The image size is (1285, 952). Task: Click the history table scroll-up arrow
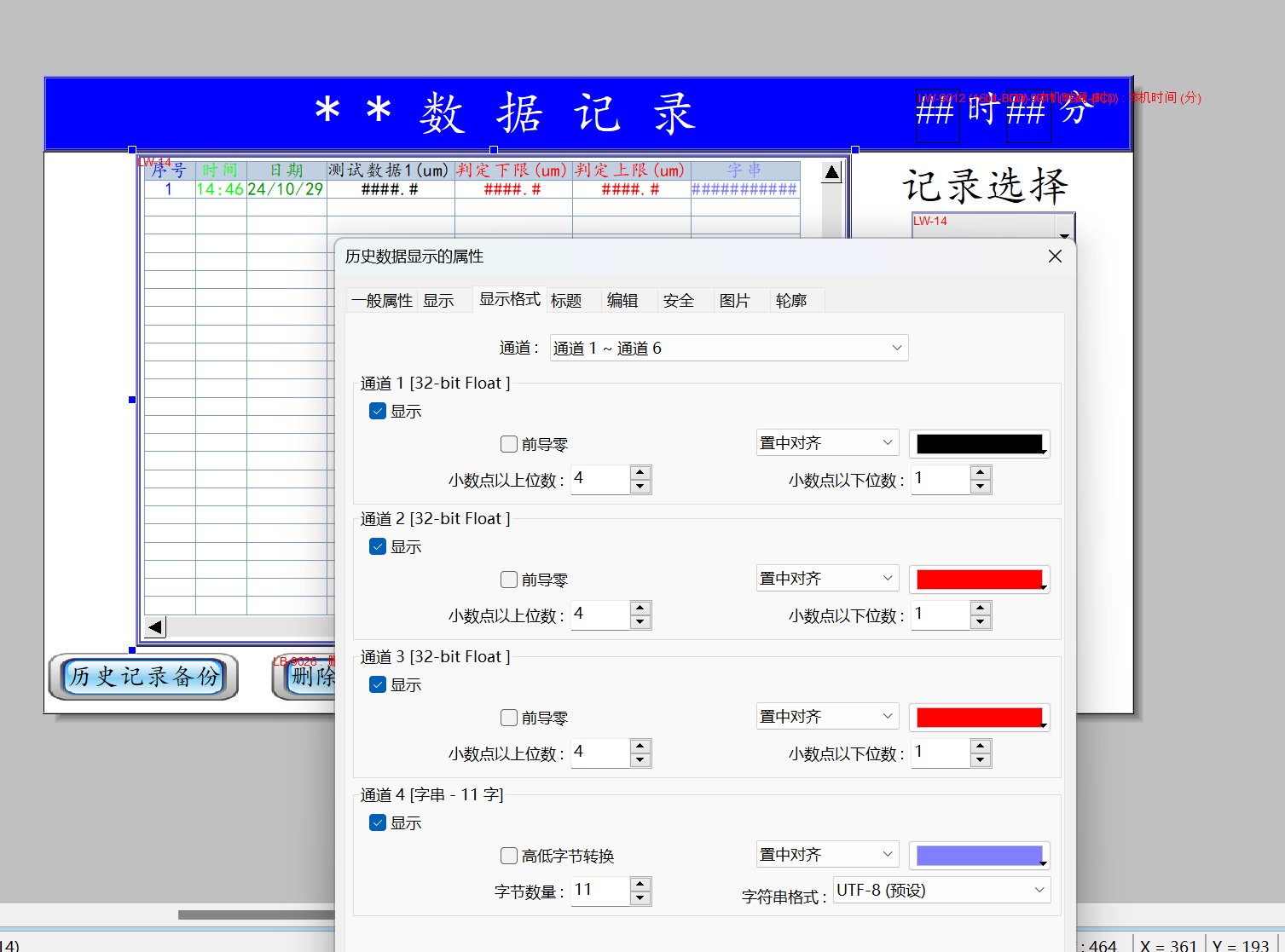tap(831, 173)
